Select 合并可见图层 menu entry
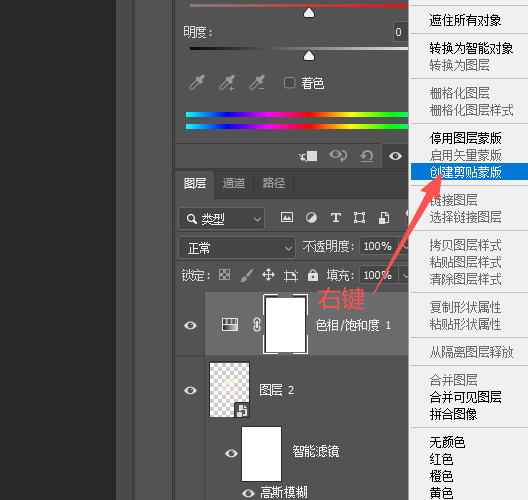The width and height of the screenshot is (528, 500). tap(465, 397)
